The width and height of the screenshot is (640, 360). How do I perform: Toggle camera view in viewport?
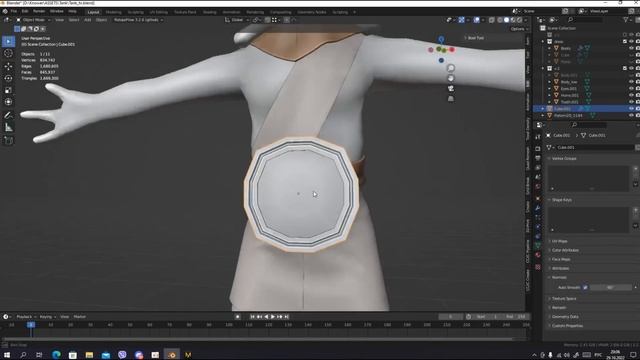[x=451, y=89]
